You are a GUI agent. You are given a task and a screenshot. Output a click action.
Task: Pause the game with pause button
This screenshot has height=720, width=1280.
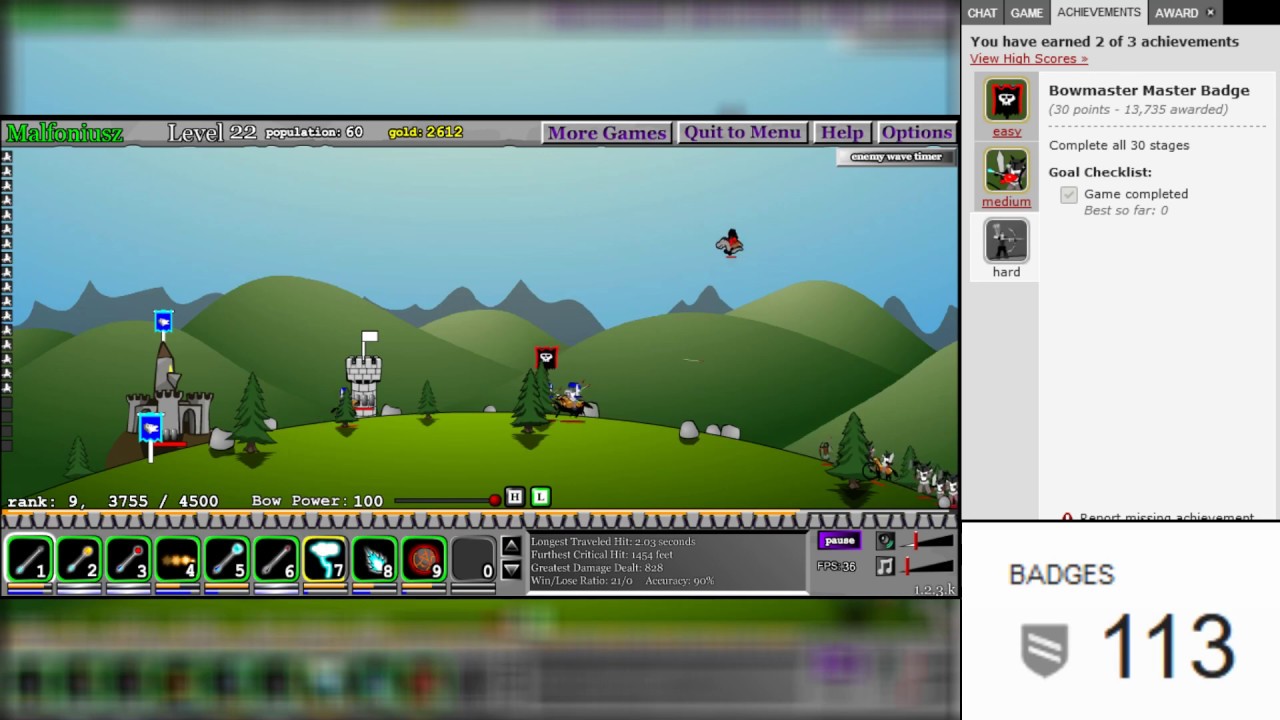point(839,541)
